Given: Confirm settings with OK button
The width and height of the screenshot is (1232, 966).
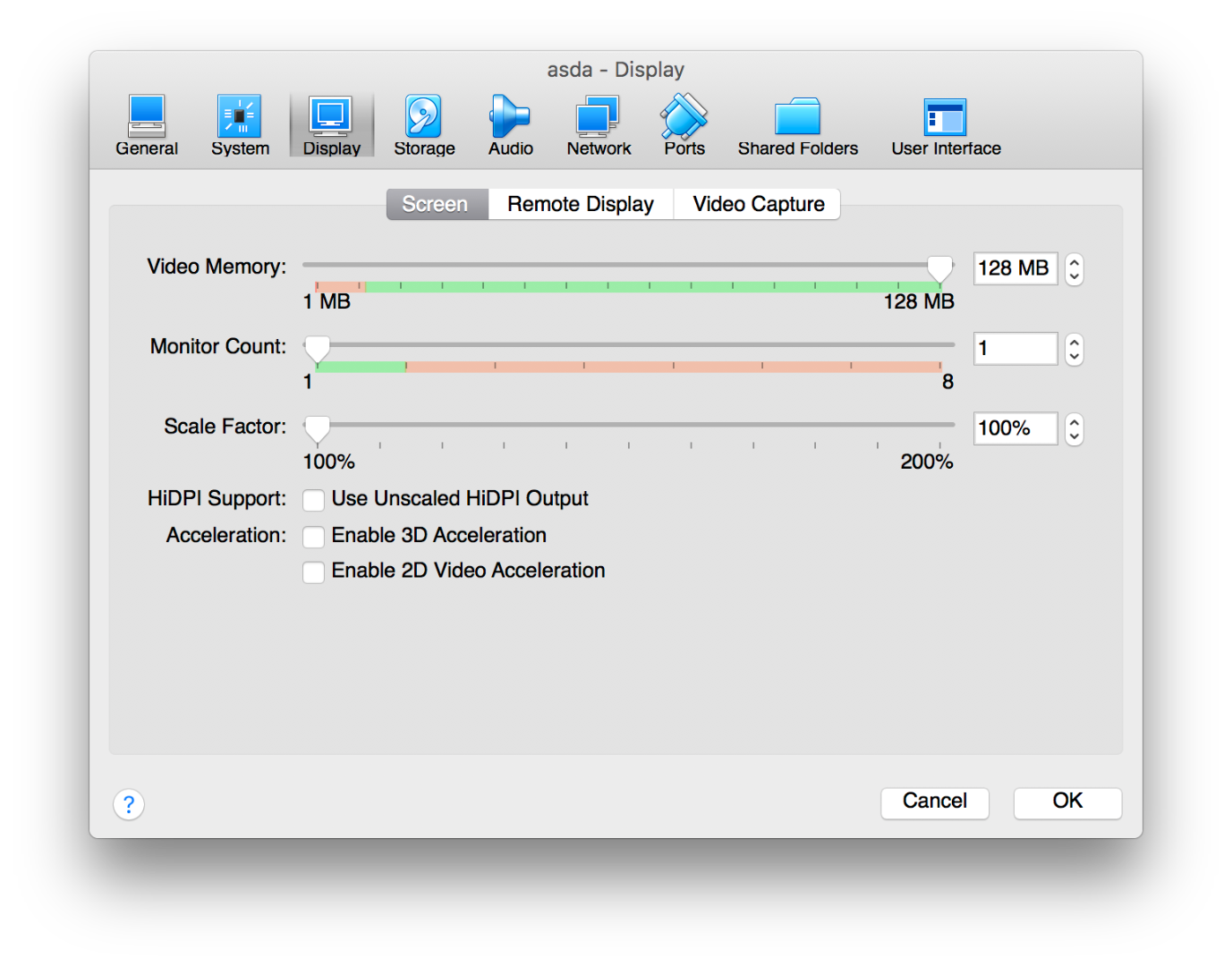Looking at the screenshot, I should (x=1067, y=801).
